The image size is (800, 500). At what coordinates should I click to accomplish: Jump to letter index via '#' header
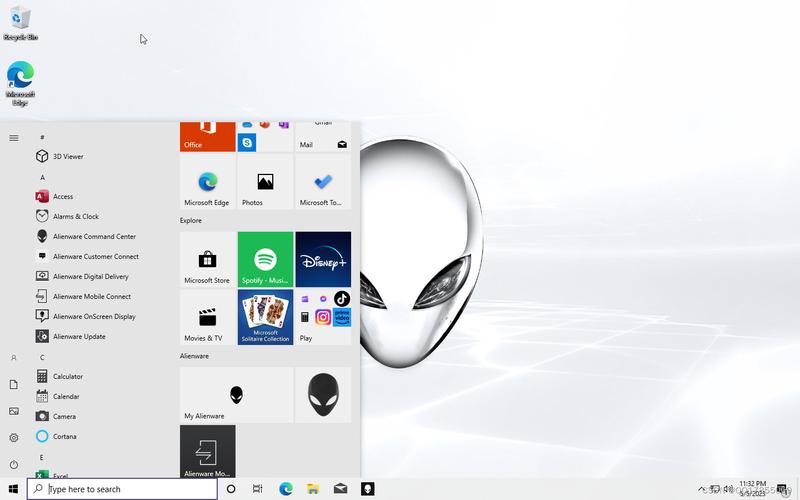[42, 137]
